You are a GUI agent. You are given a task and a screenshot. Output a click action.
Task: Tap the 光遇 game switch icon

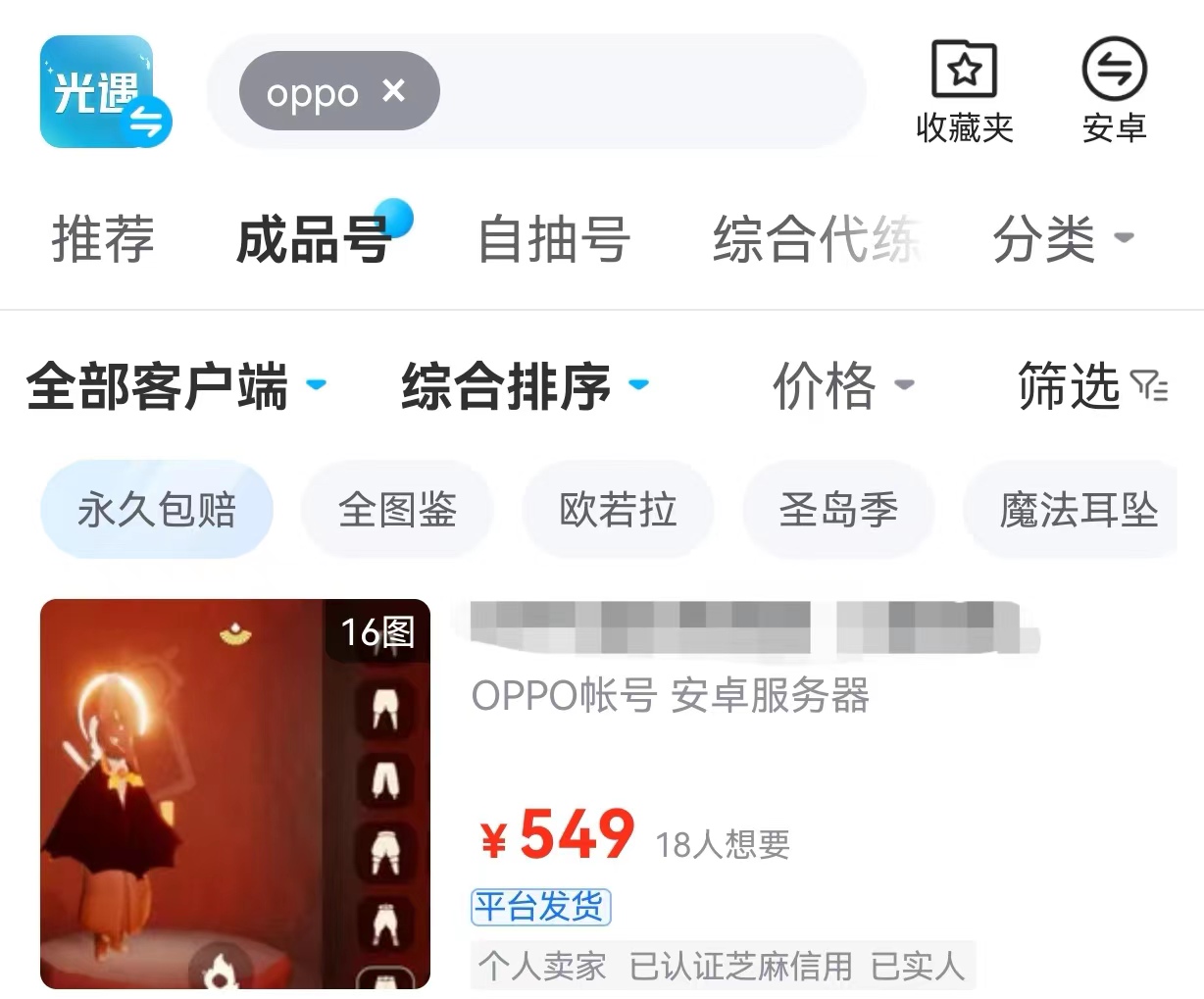click(105, 92)
